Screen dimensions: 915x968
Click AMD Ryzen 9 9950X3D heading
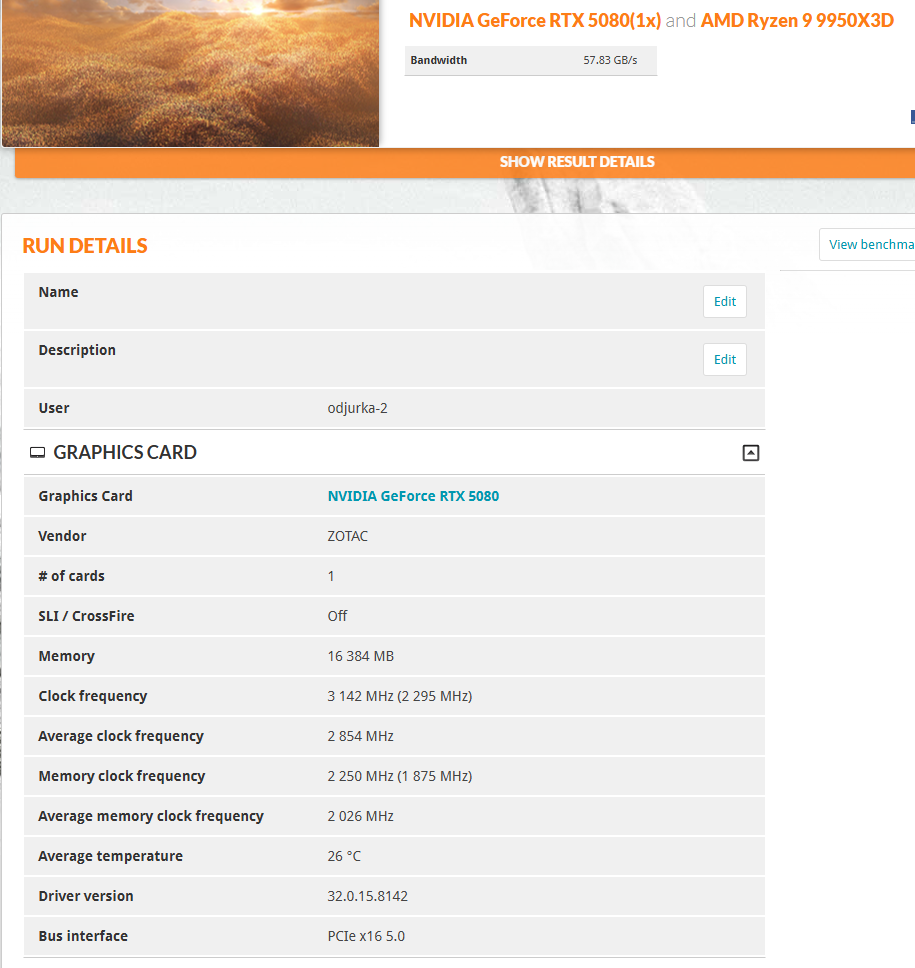pos(797,20)
